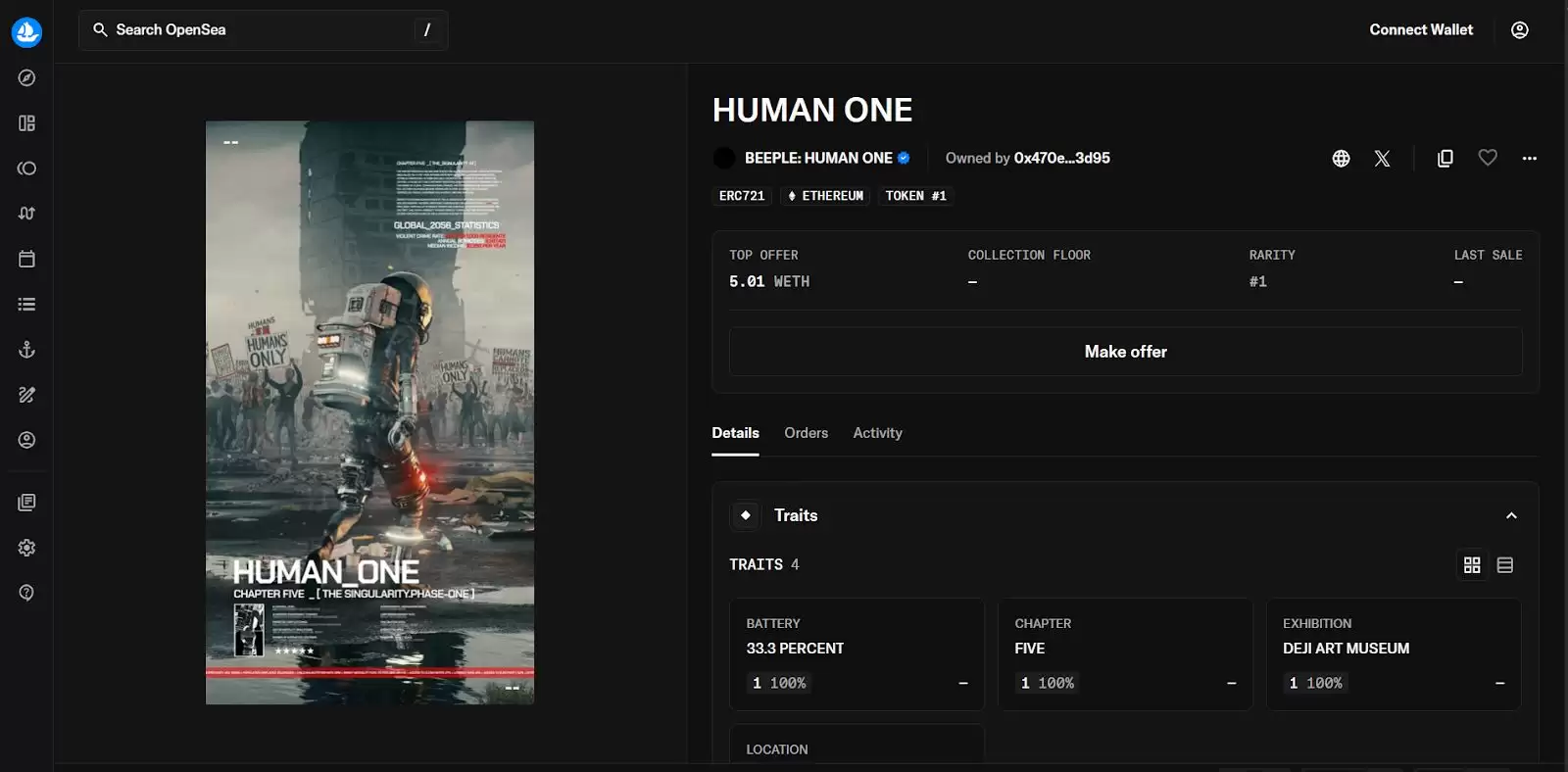Switch traits to grid view

point(1471,565)
